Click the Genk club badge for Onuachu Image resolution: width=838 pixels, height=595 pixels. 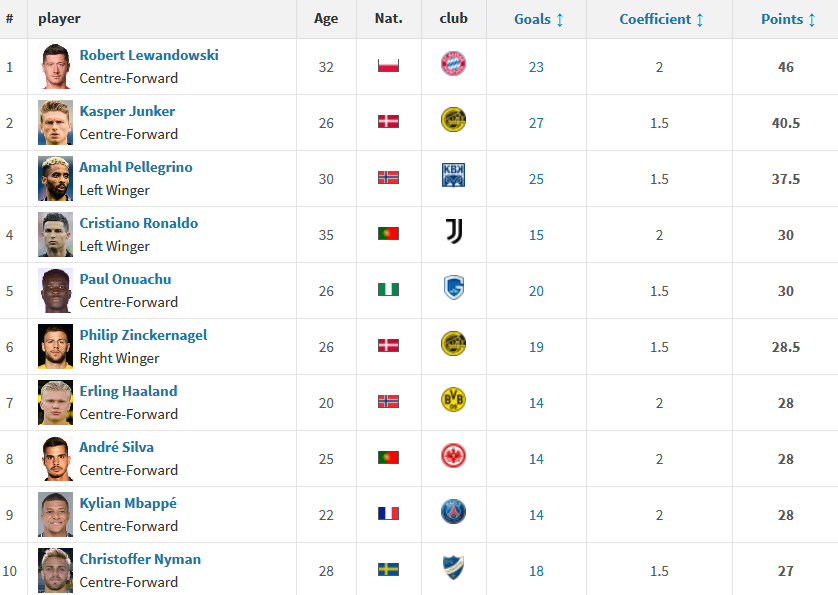pyautogui.click(x=454, y=288)
